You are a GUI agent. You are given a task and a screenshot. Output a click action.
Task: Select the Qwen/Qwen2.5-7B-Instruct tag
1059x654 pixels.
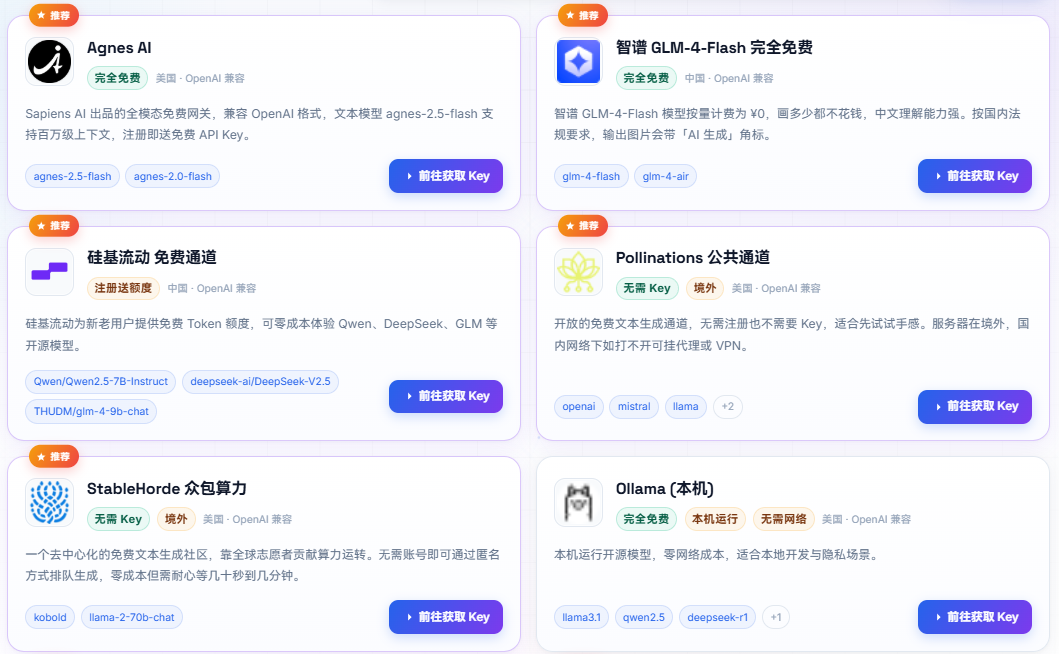click(x=101, y=382)
